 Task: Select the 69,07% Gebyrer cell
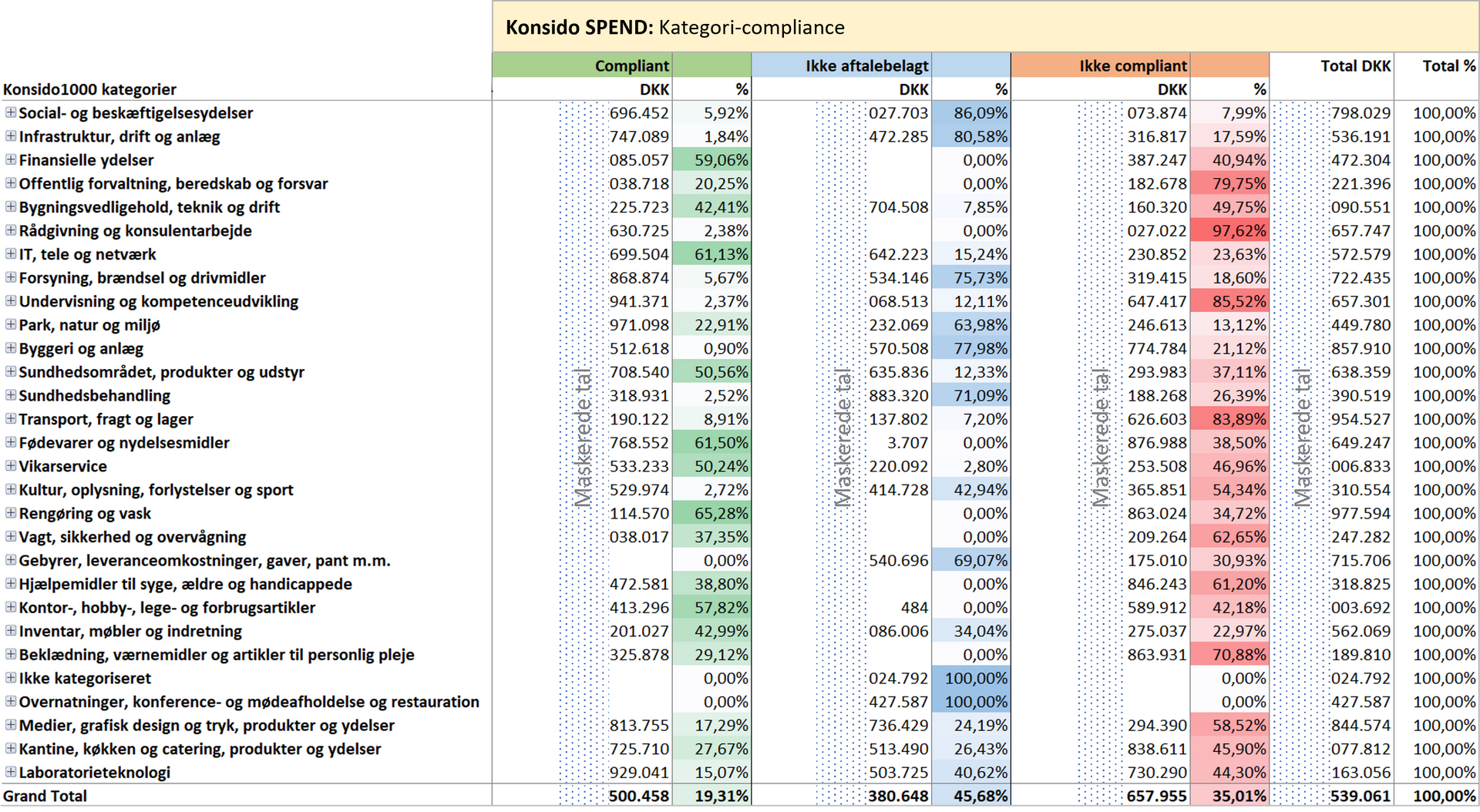point(970,560)
